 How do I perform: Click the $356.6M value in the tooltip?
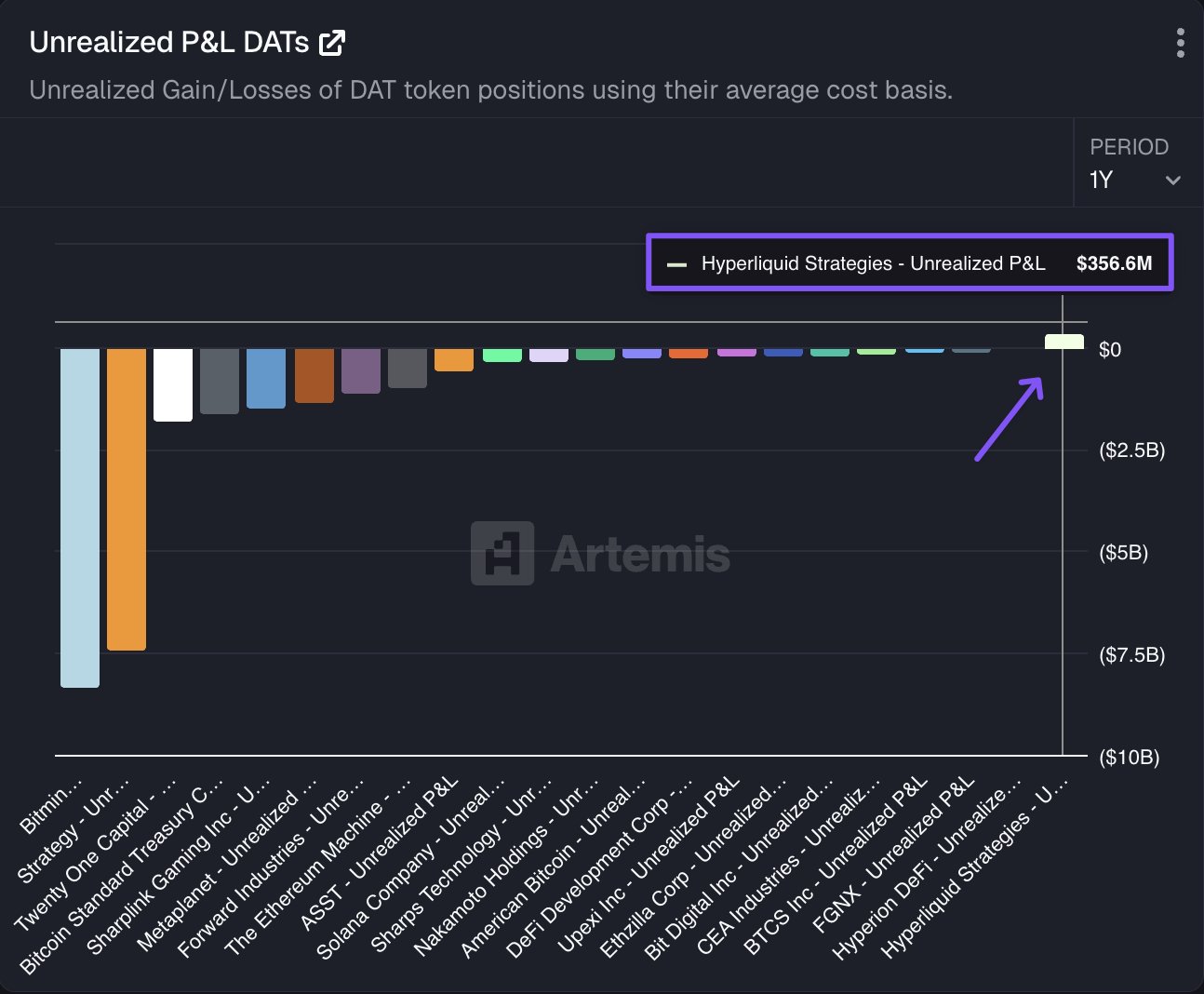[x=1114, y=262]
